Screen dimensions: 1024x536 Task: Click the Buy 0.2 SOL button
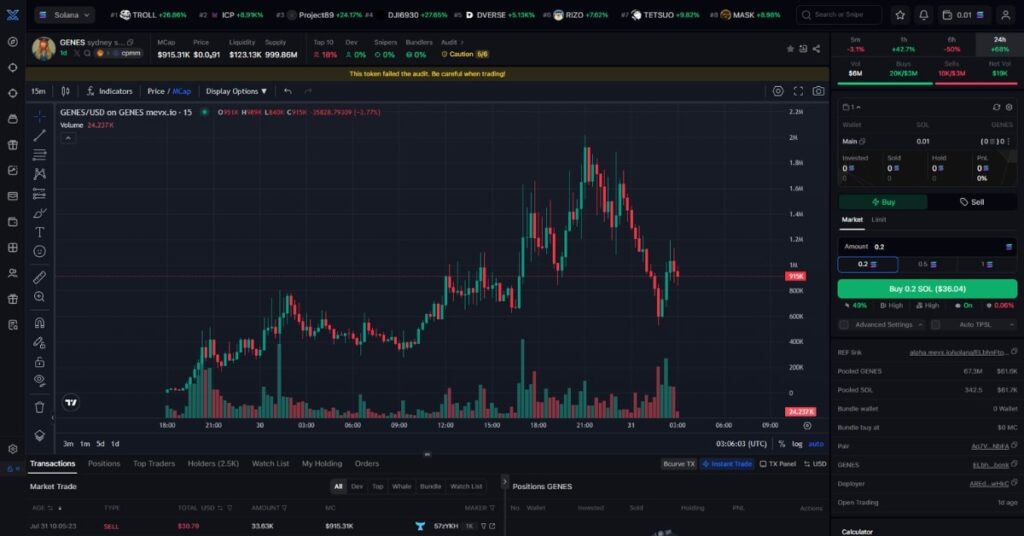pyautogui.click(x=927, y=289)
